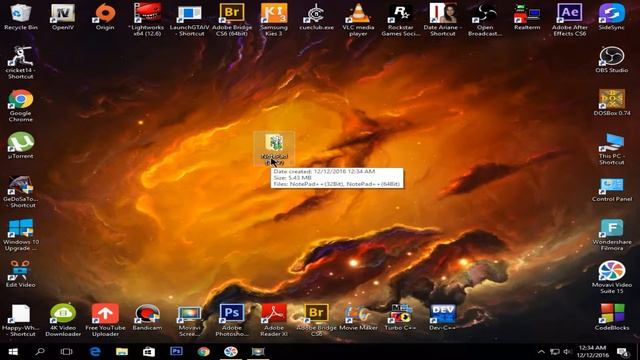
Task: Open Google Chrome desktop icon
Action: (x=20, y=105)
